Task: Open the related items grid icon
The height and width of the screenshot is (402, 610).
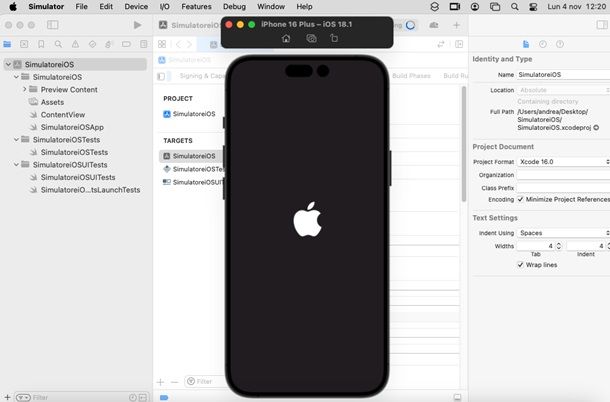Action: tap(162, 44)
